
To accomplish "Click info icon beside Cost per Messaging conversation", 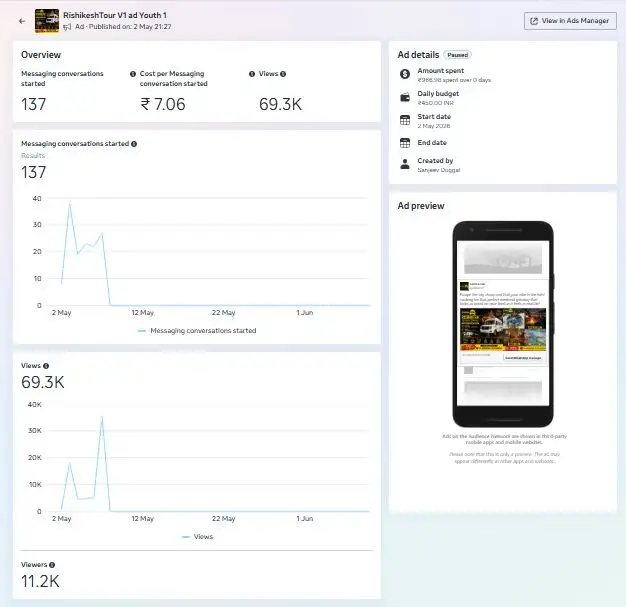I will (133, 74).
